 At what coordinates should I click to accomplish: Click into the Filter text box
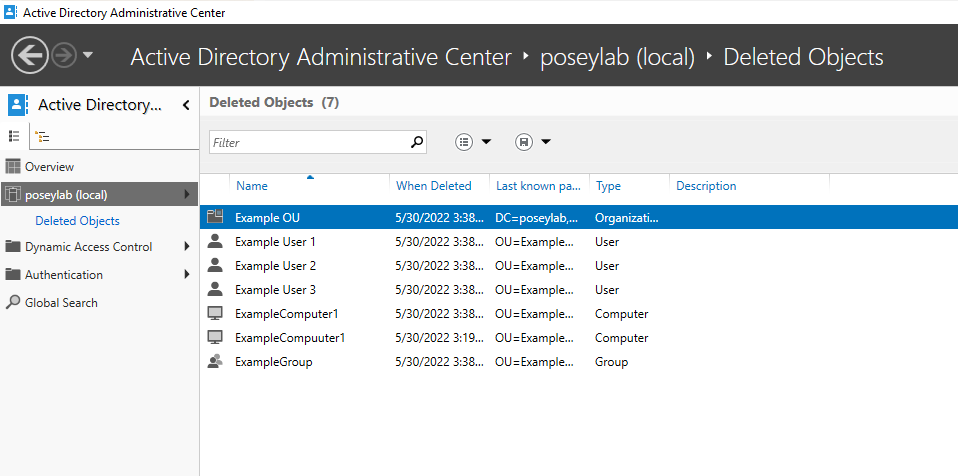click(x=309, y=142)
